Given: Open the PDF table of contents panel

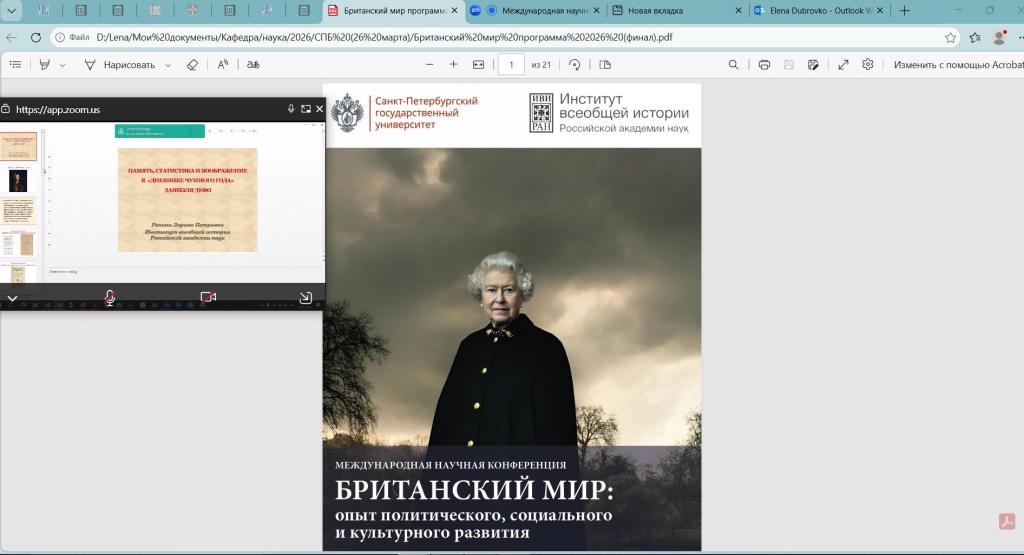Looking at the screenshot, I should click(x=15, y=64).
